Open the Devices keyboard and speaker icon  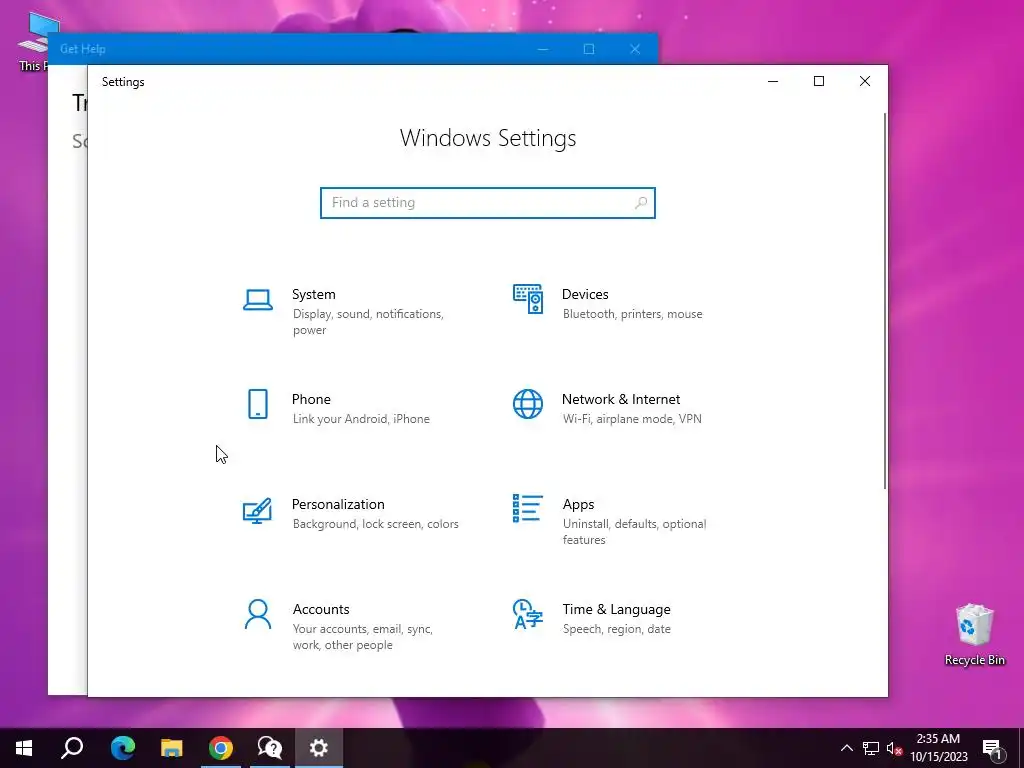pyautogui.click(x=528, y=299)
